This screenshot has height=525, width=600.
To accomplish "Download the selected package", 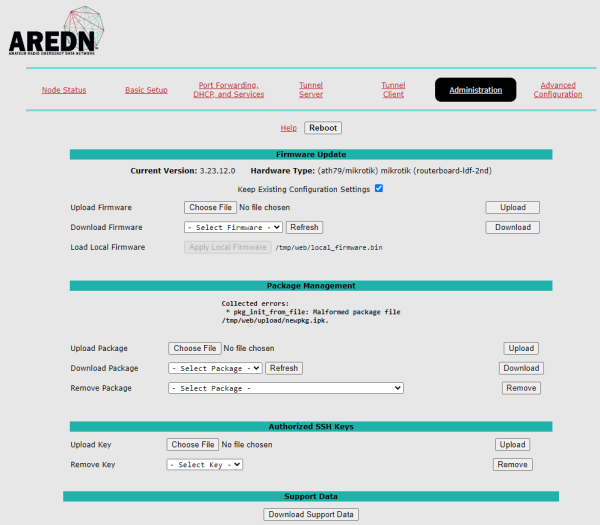I will point(521,368).
